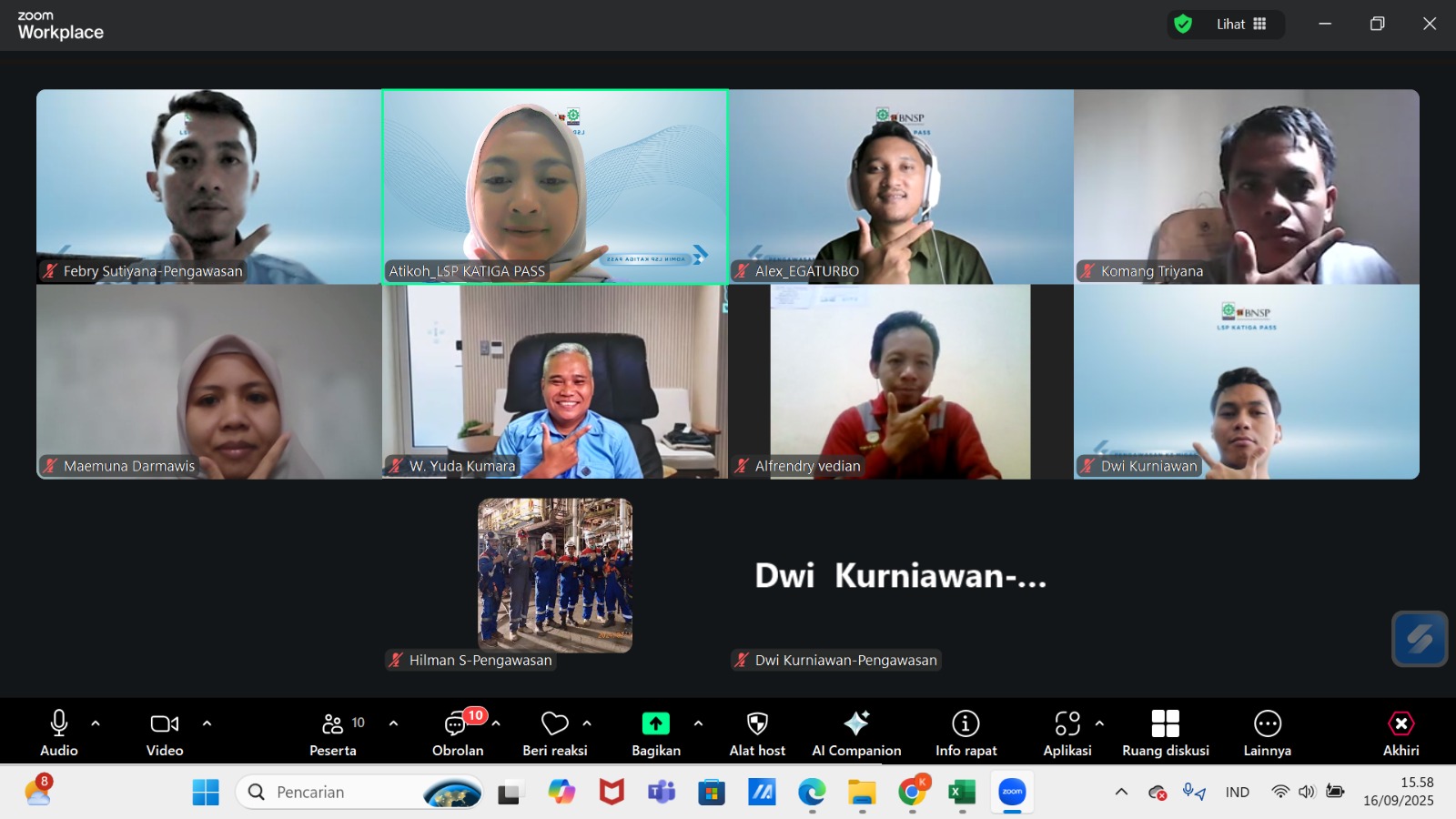Toggle the Video camera on or off
This screenshot has height=819, width=1456.
164,723
